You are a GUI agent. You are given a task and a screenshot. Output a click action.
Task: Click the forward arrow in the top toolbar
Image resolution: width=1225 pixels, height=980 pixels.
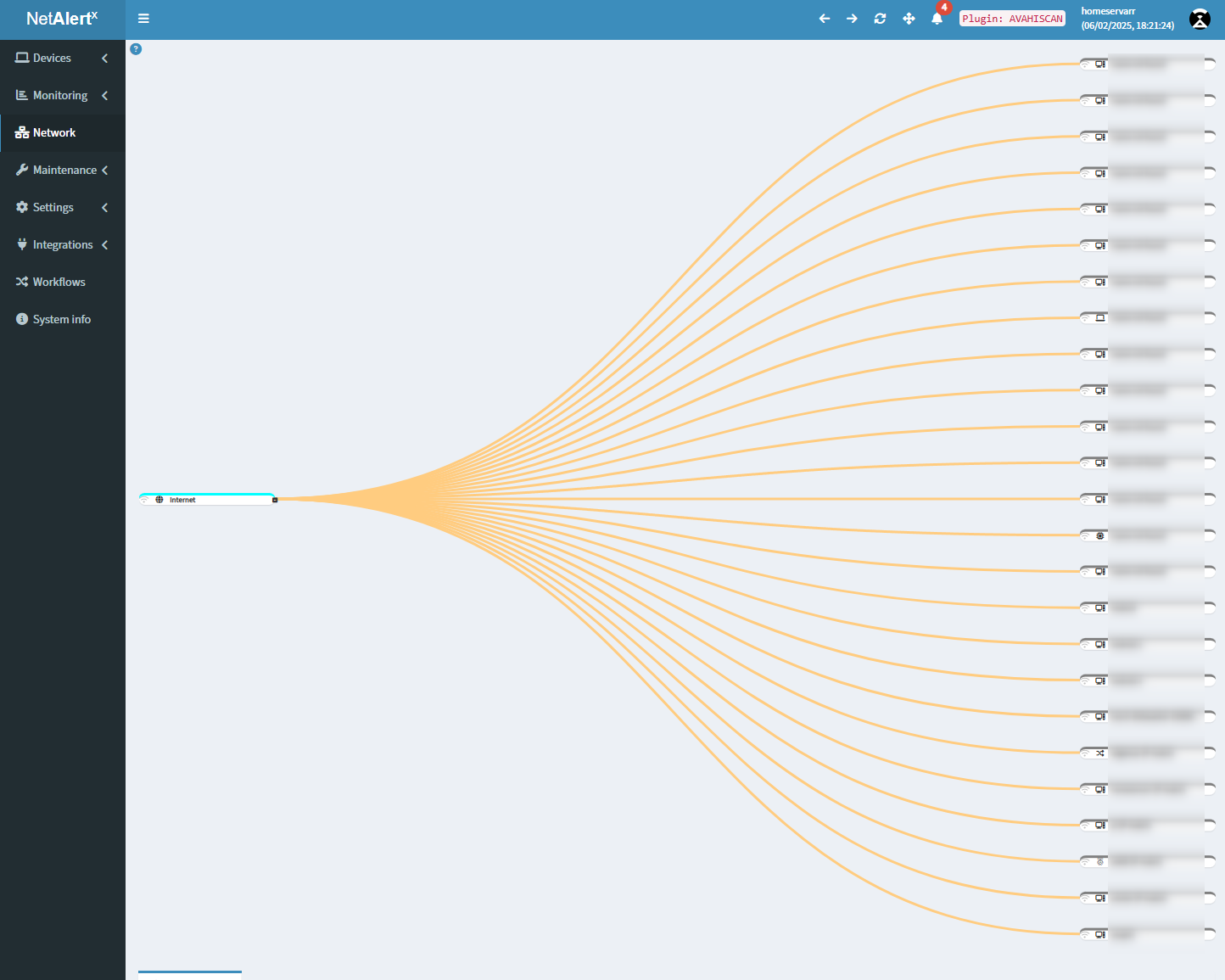[852, 18]
